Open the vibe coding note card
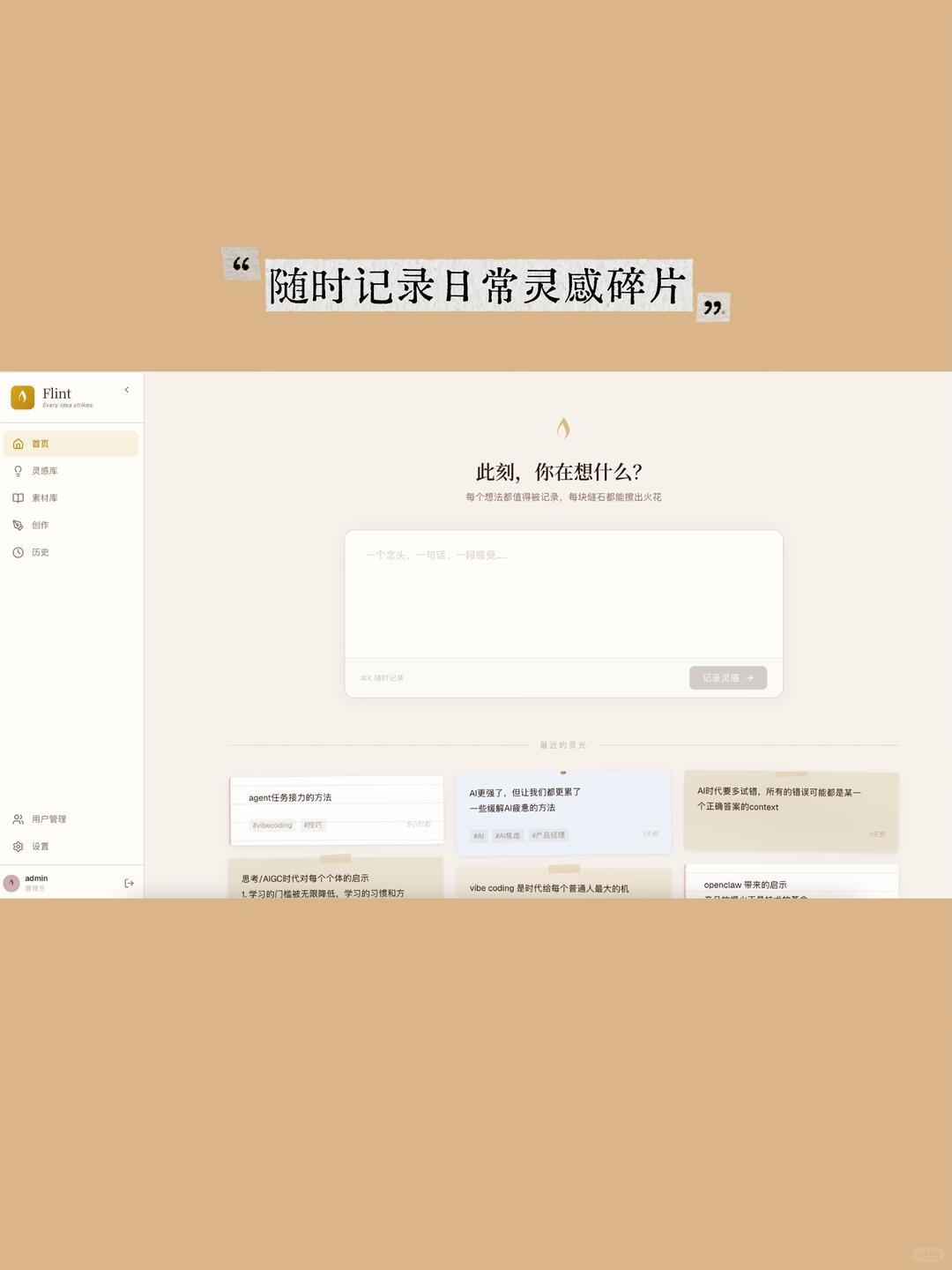Image resolution: width=952 pixels, height=1270 pixels. coord(563,884)
